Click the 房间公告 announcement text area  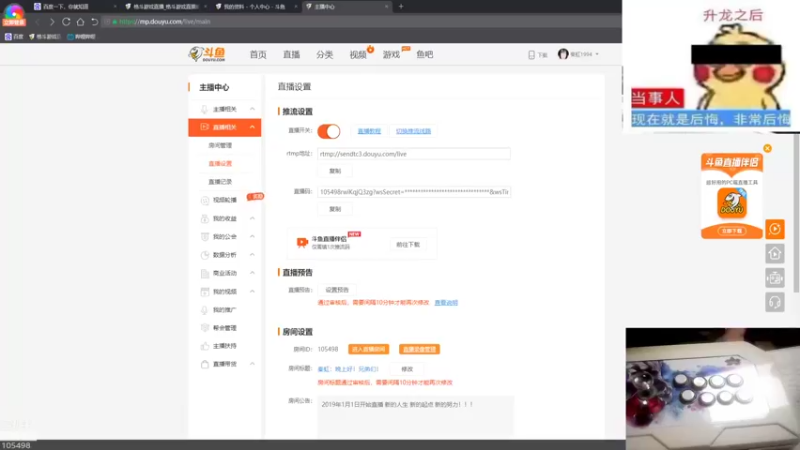click(x=415, y=417)
